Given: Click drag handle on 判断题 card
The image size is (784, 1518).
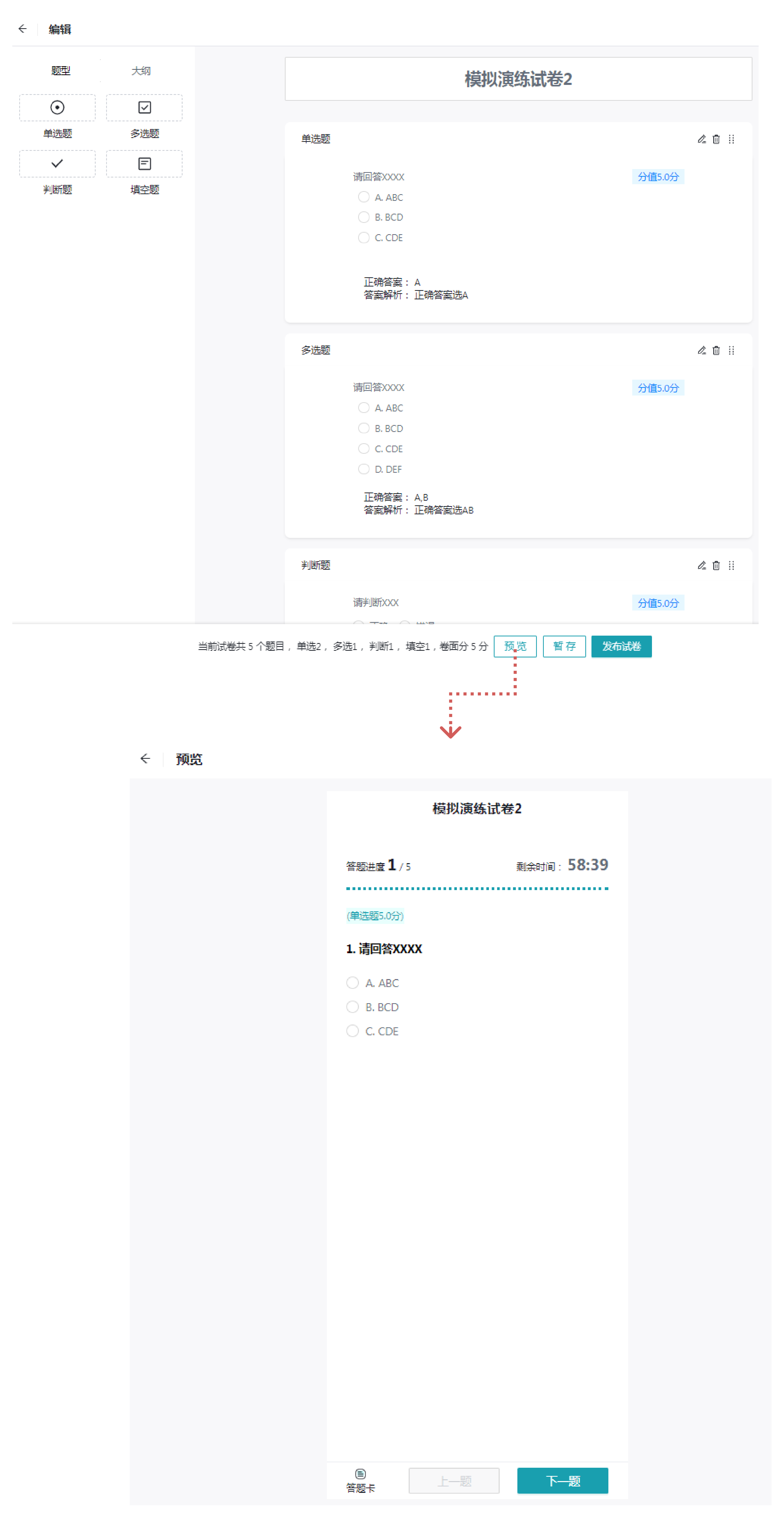Looking at the screenshot, I should [x=732, y=566].
